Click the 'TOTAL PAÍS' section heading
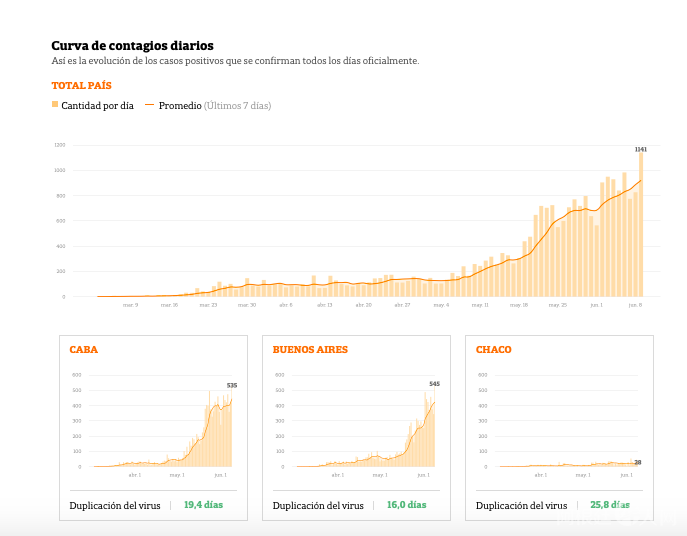Viewport: 687px width, 536px height. tap(81, 86)
